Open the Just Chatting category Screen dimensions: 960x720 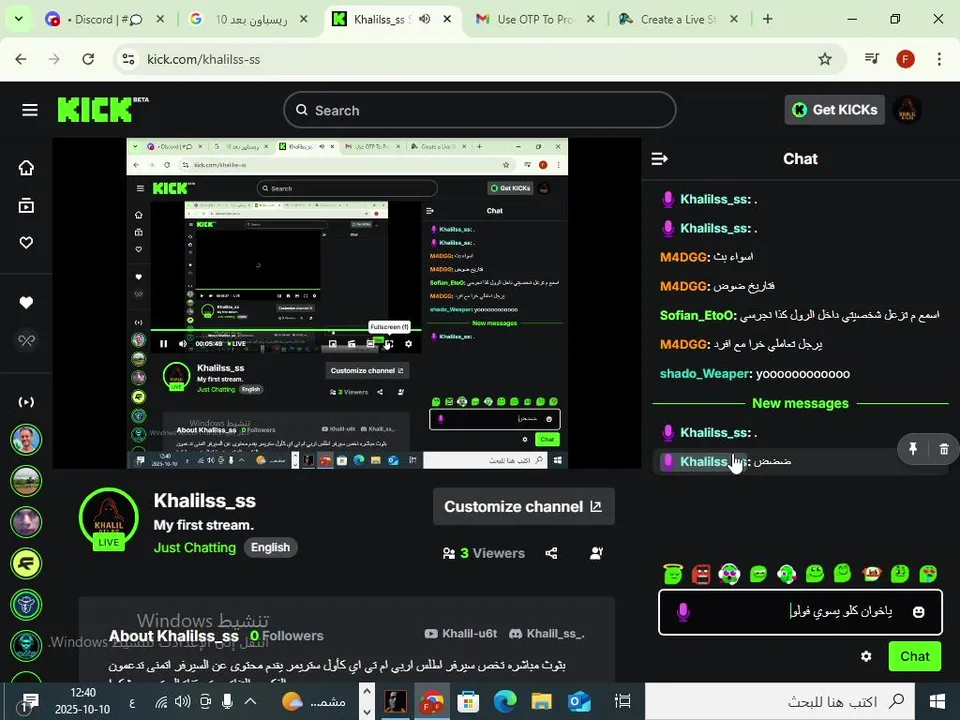(195, 547)
